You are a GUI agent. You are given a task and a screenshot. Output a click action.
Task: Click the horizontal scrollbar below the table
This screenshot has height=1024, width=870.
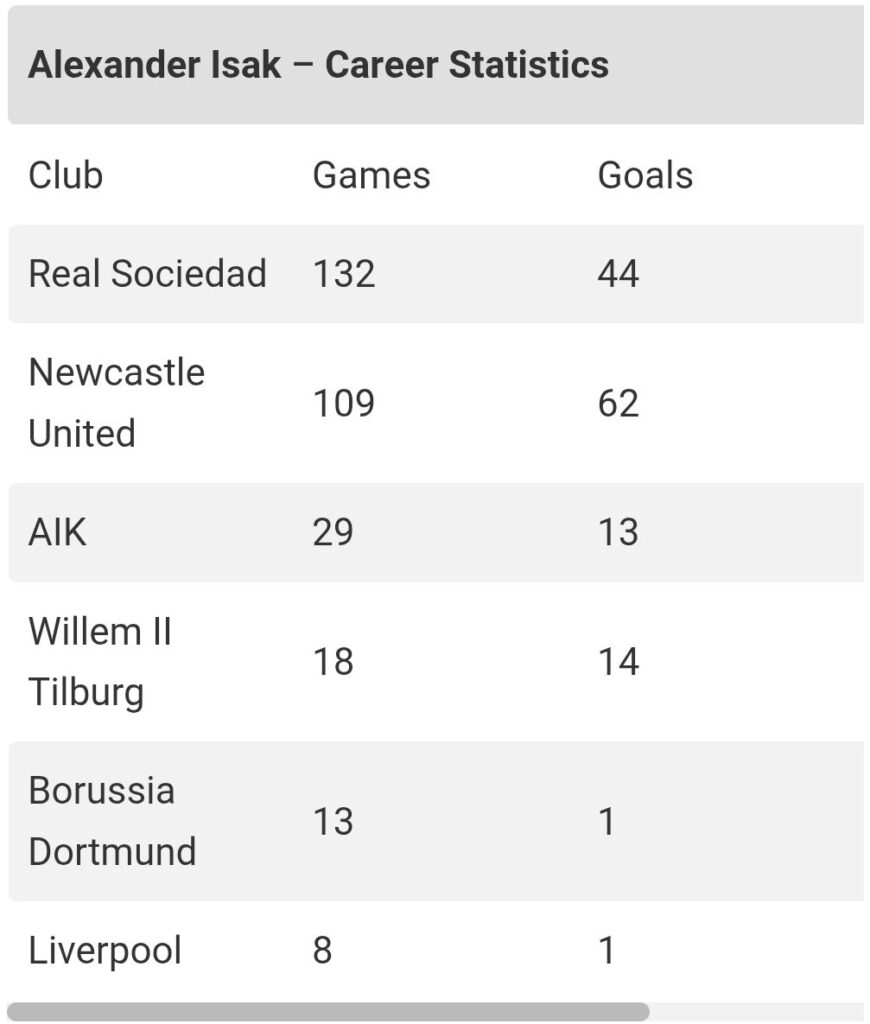pos(328,1011)
